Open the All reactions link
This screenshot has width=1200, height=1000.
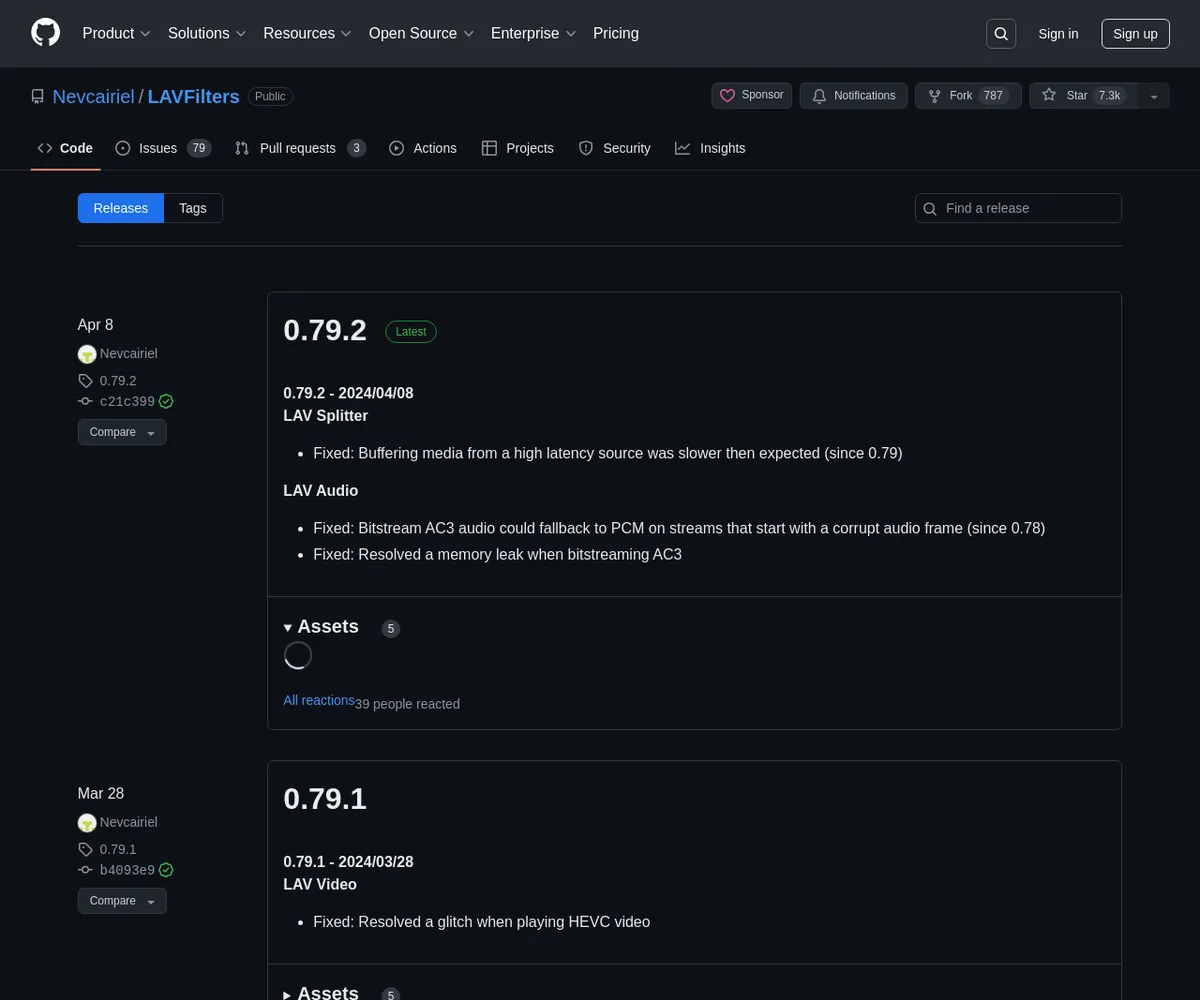point(318,700)
